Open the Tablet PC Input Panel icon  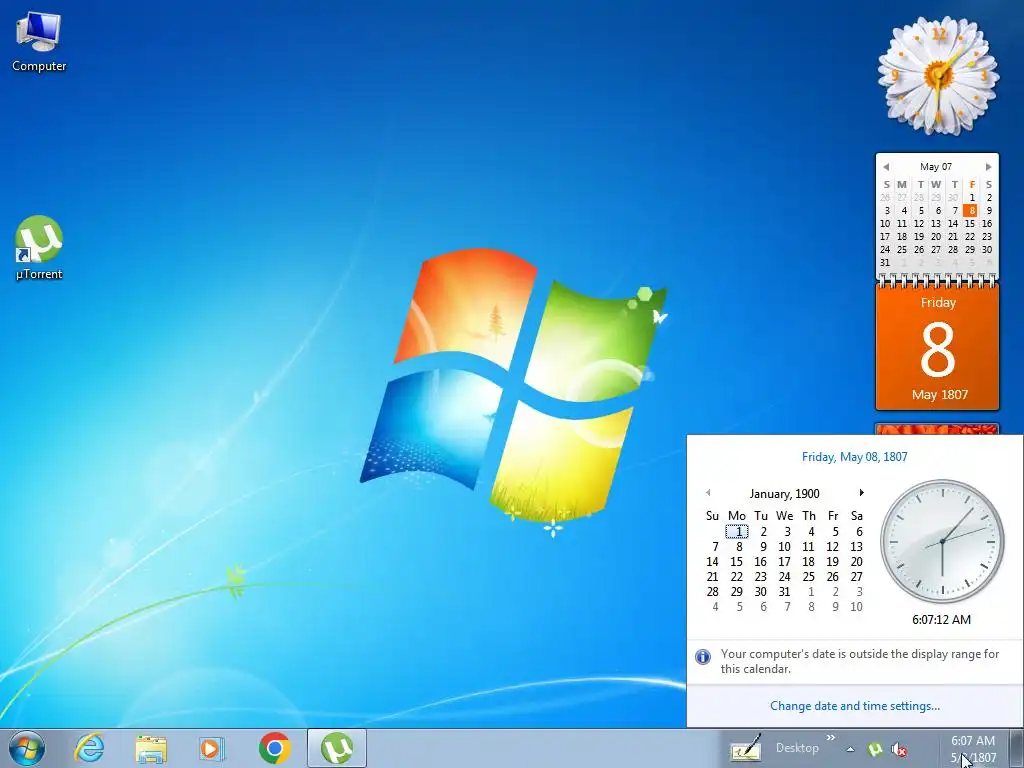click(x=745, y=748)
